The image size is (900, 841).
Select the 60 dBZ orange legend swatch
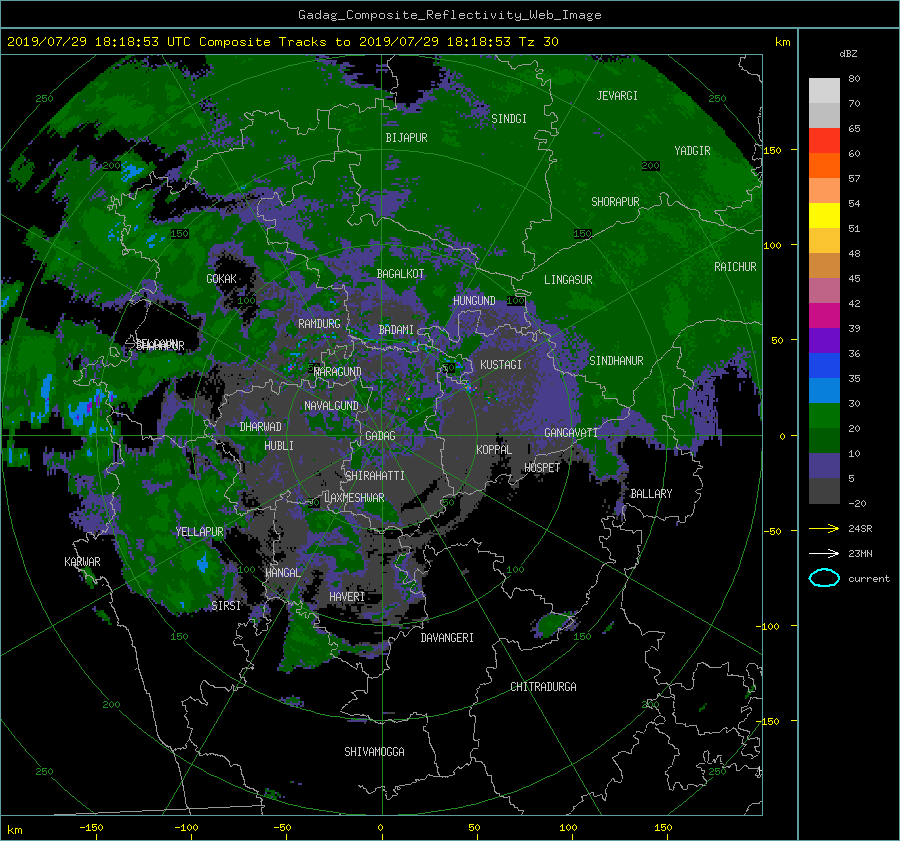tap(824, 165)
